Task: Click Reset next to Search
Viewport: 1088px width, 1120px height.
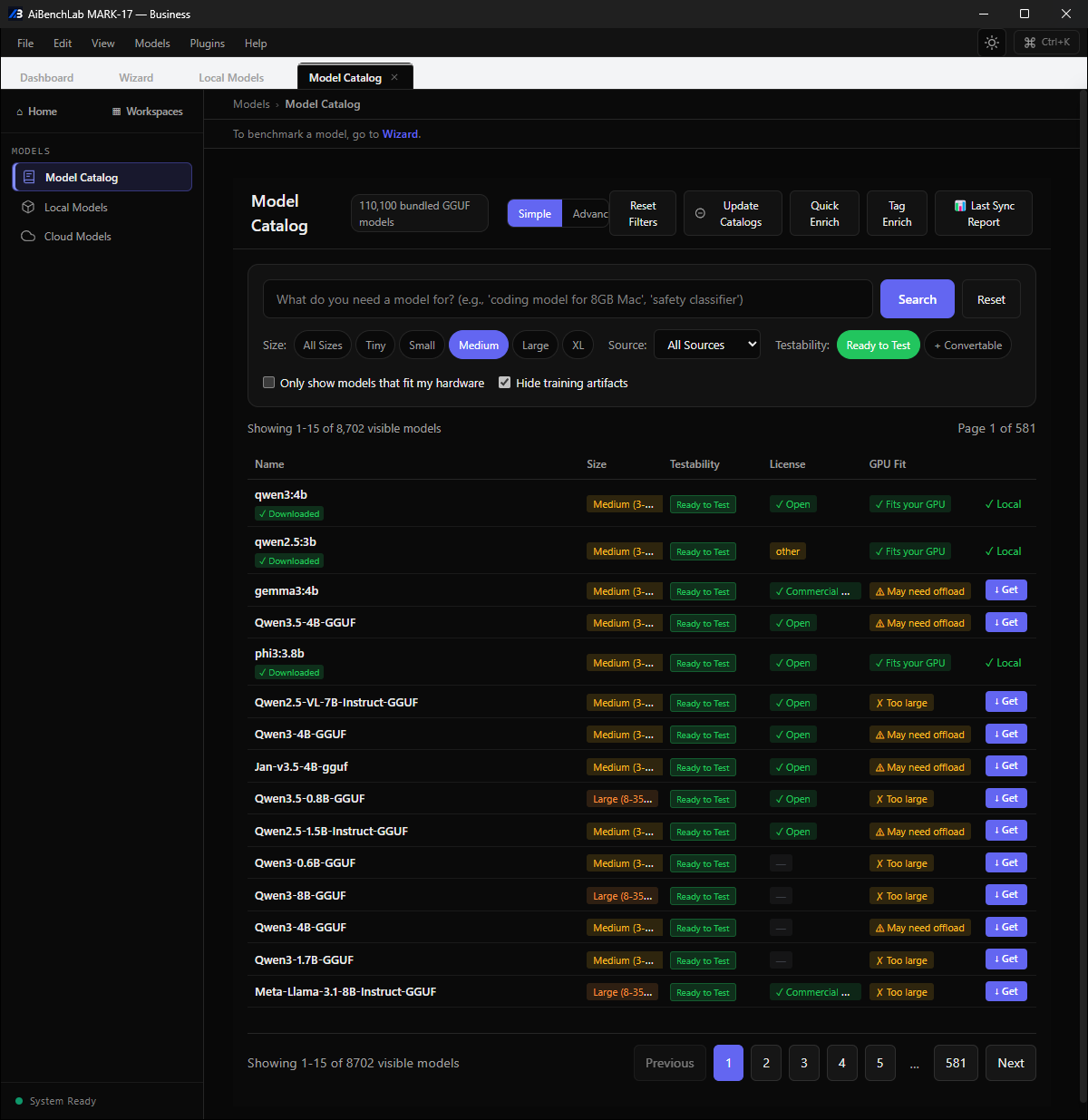Action: (x=991, y=299)
